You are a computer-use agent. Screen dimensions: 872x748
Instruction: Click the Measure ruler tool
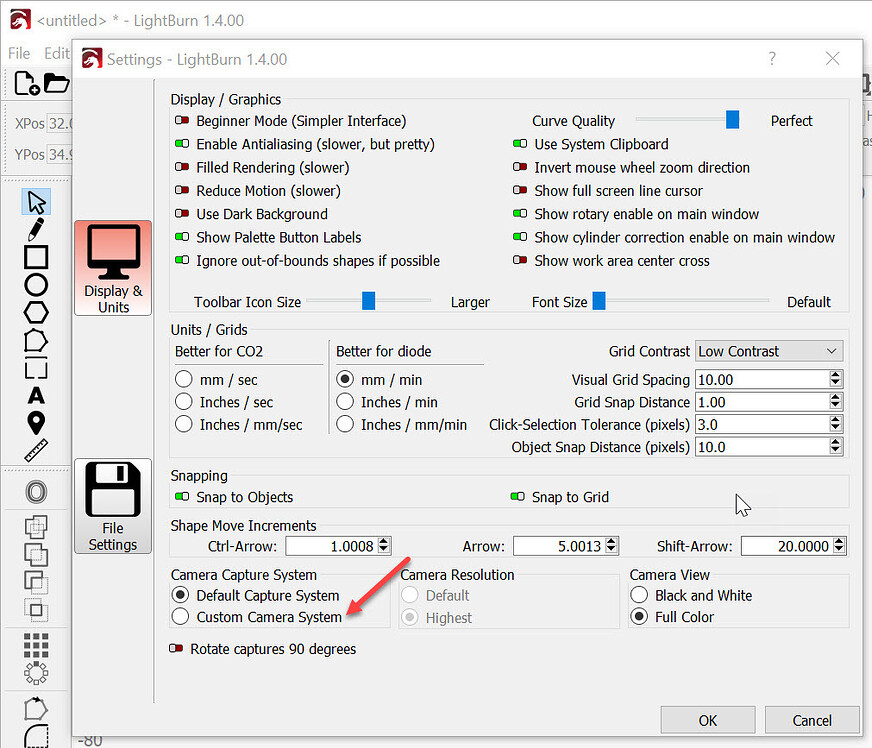click(36, 450)
